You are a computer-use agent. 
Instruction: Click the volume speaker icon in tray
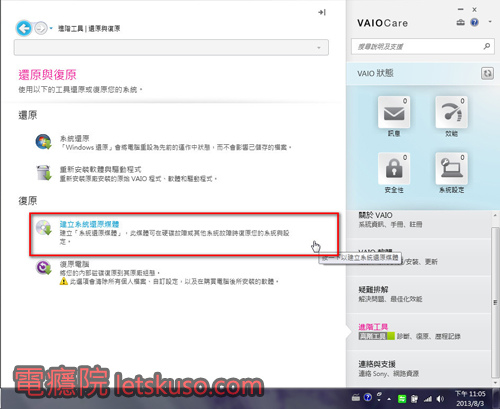(441, 398)
